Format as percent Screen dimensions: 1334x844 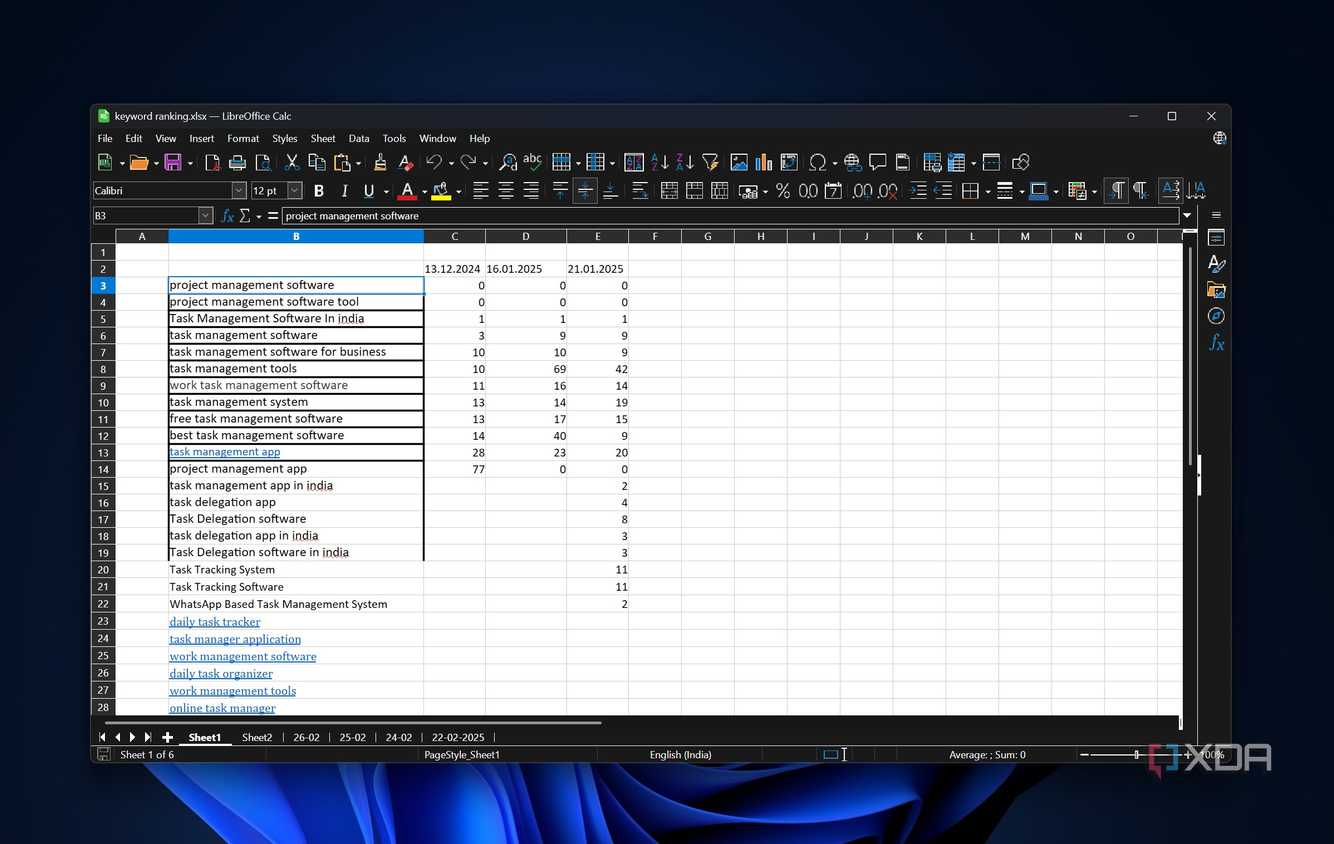pyautogui.click(x=783, y=191)
